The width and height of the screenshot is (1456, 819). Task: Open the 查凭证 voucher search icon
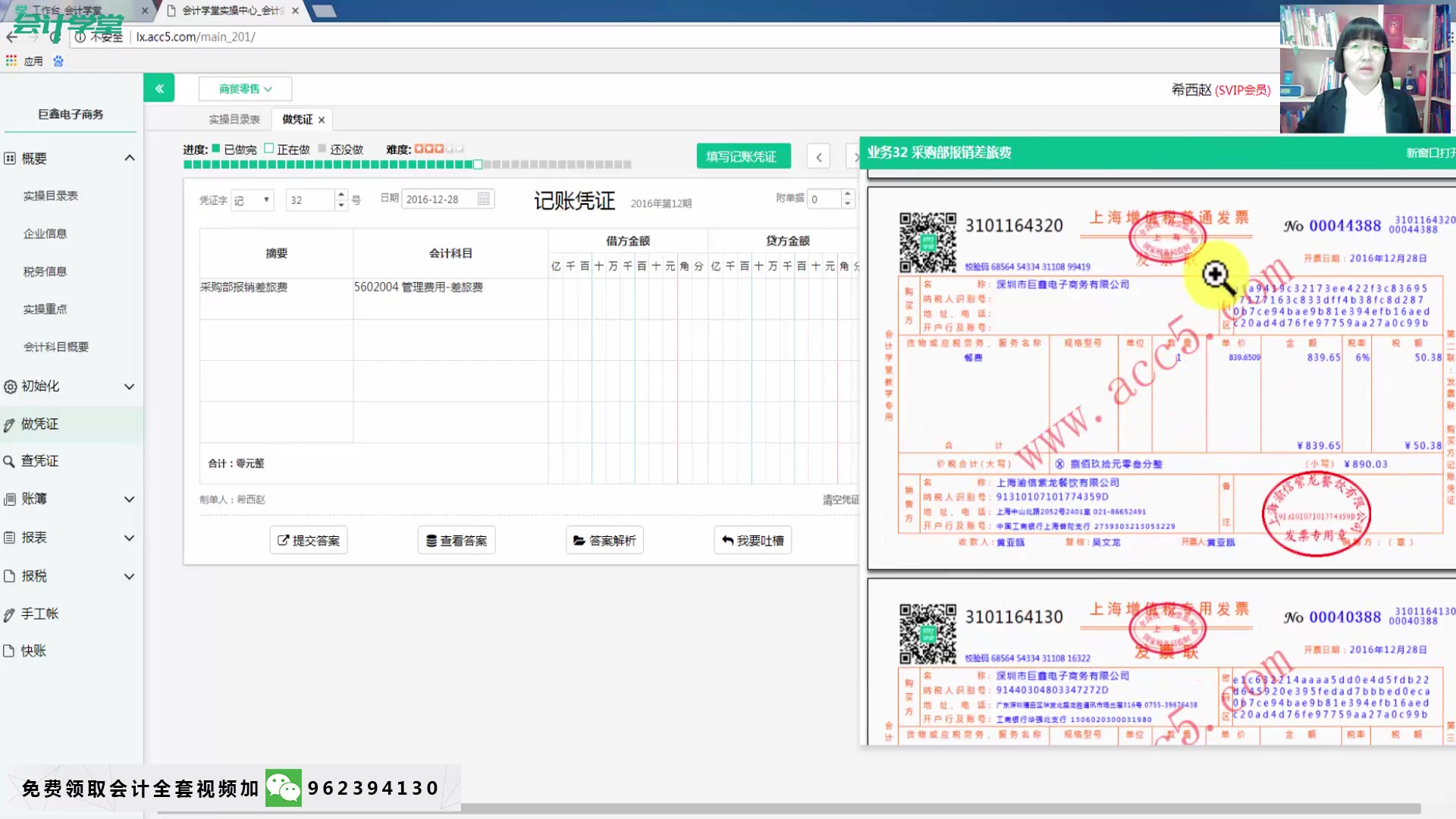click(8, 460)
